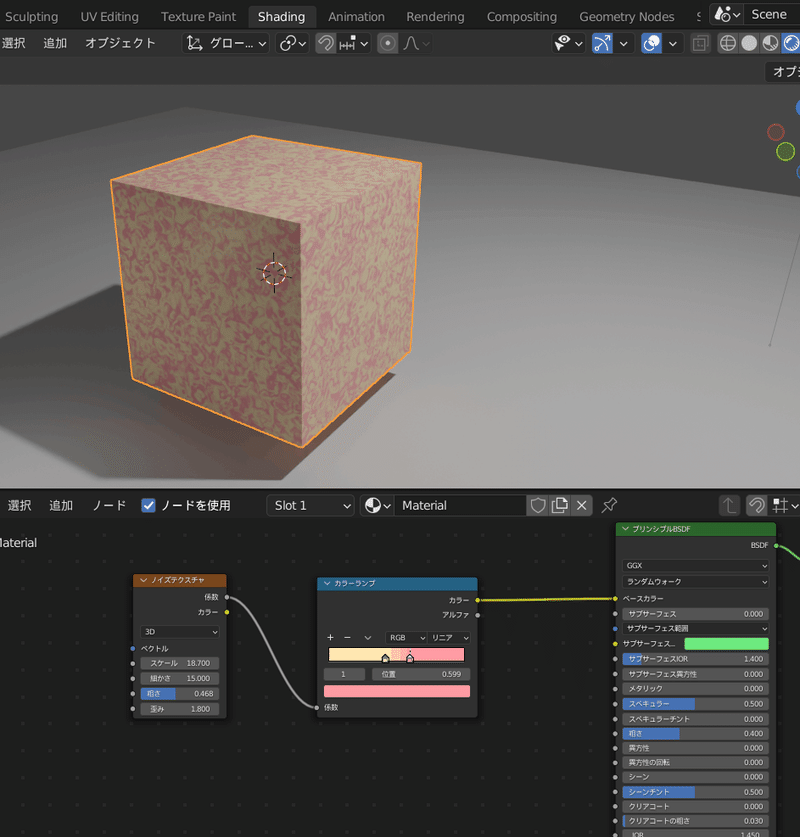Toggle snapping magnet in 3D viewport header
This screenshot has height=837, width=800.
pyautogui.click(x=325, y=43)
